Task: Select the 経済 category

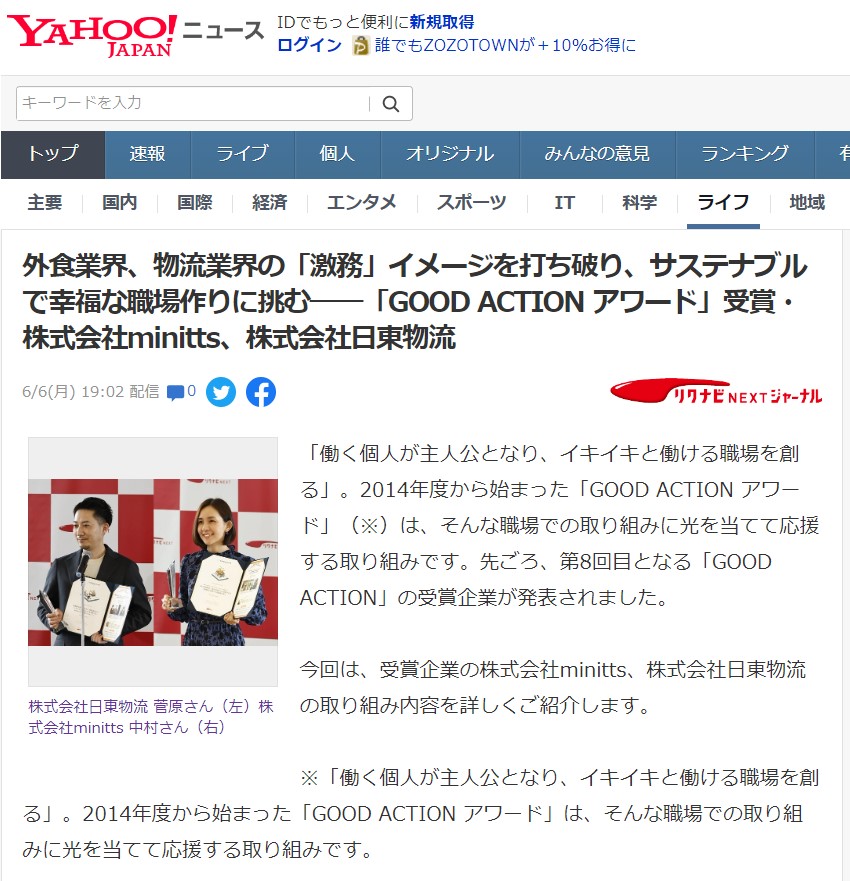Action: [270, 203]
